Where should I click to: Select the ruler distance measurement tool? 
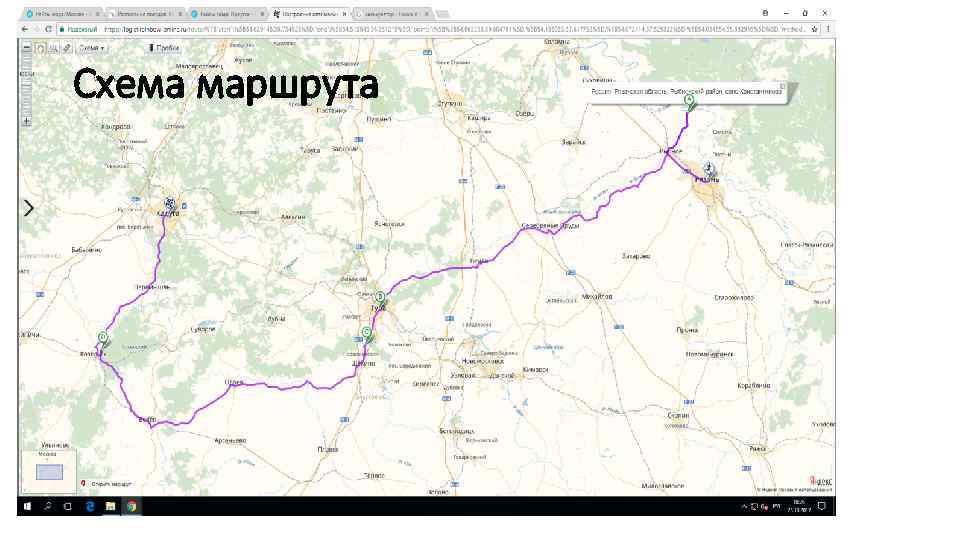click(x=67, y=48)
